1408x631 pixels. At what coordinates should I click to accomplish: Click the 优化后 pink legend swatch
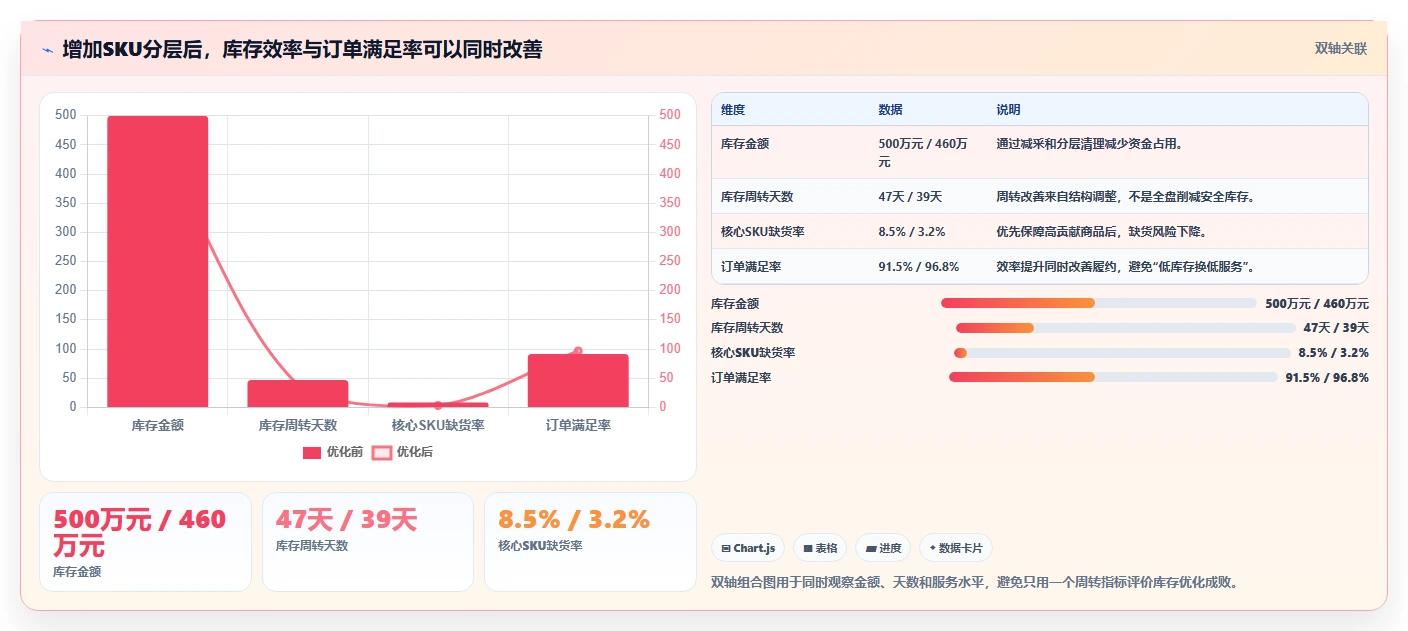tap(381, 452)
